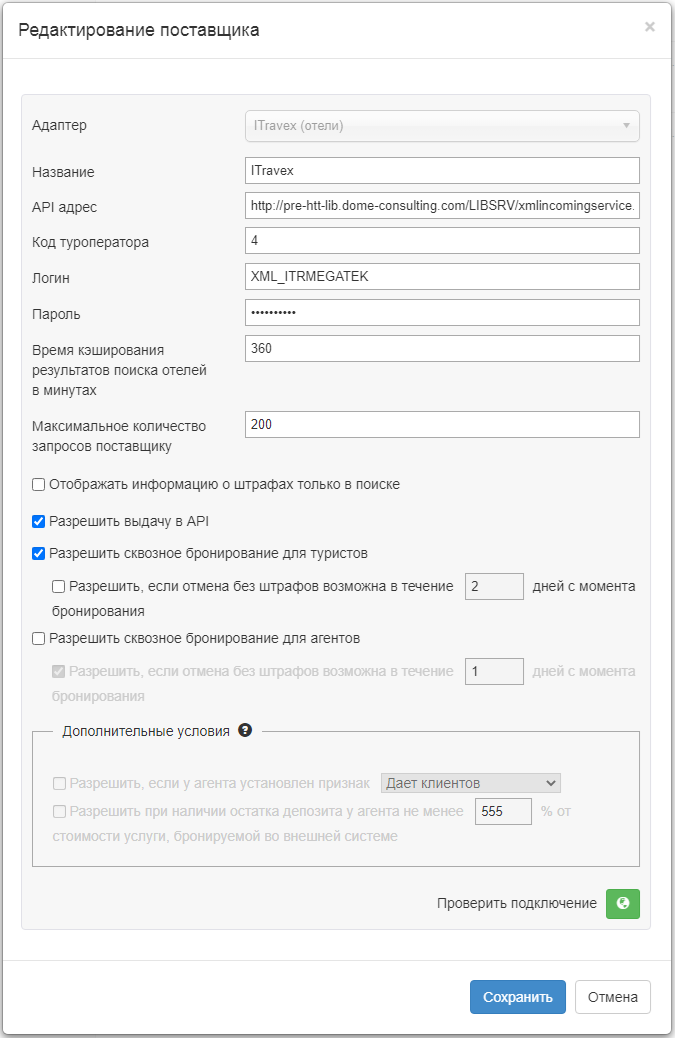Expand the "Дает клиентов" dropdown
This screenshot has height=1038, width=675.
point(470,783)
